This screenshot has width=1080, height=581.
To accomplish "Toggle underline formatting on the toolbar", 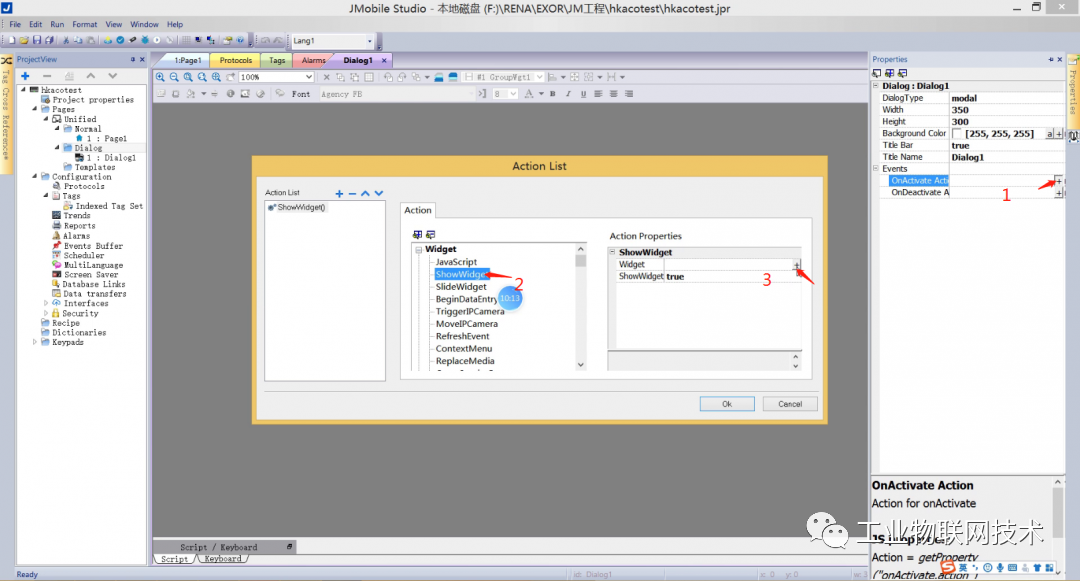I will point(583,93).
